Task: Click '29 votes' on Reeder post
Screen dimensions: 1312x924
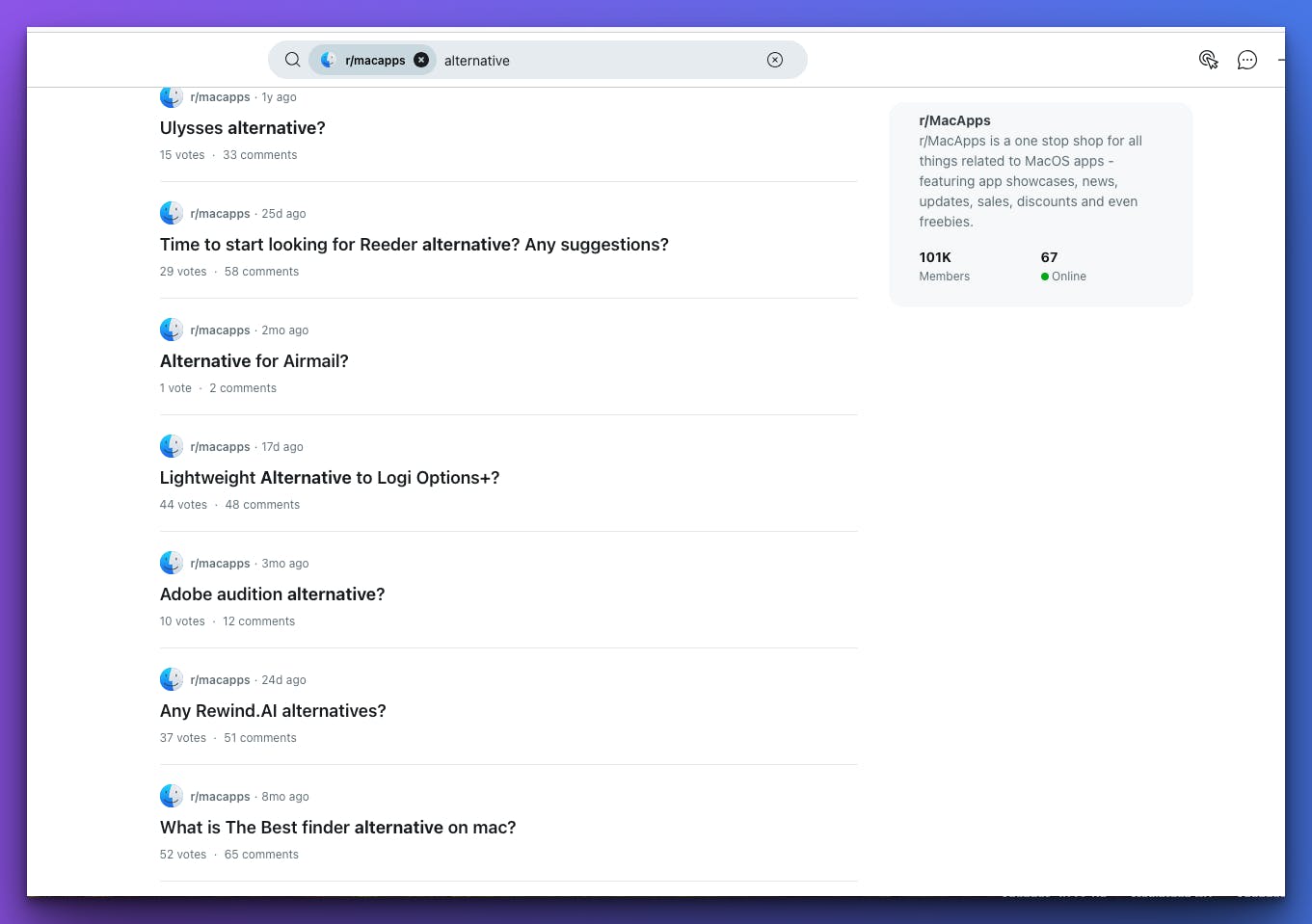Action: (x=183, y=272)
